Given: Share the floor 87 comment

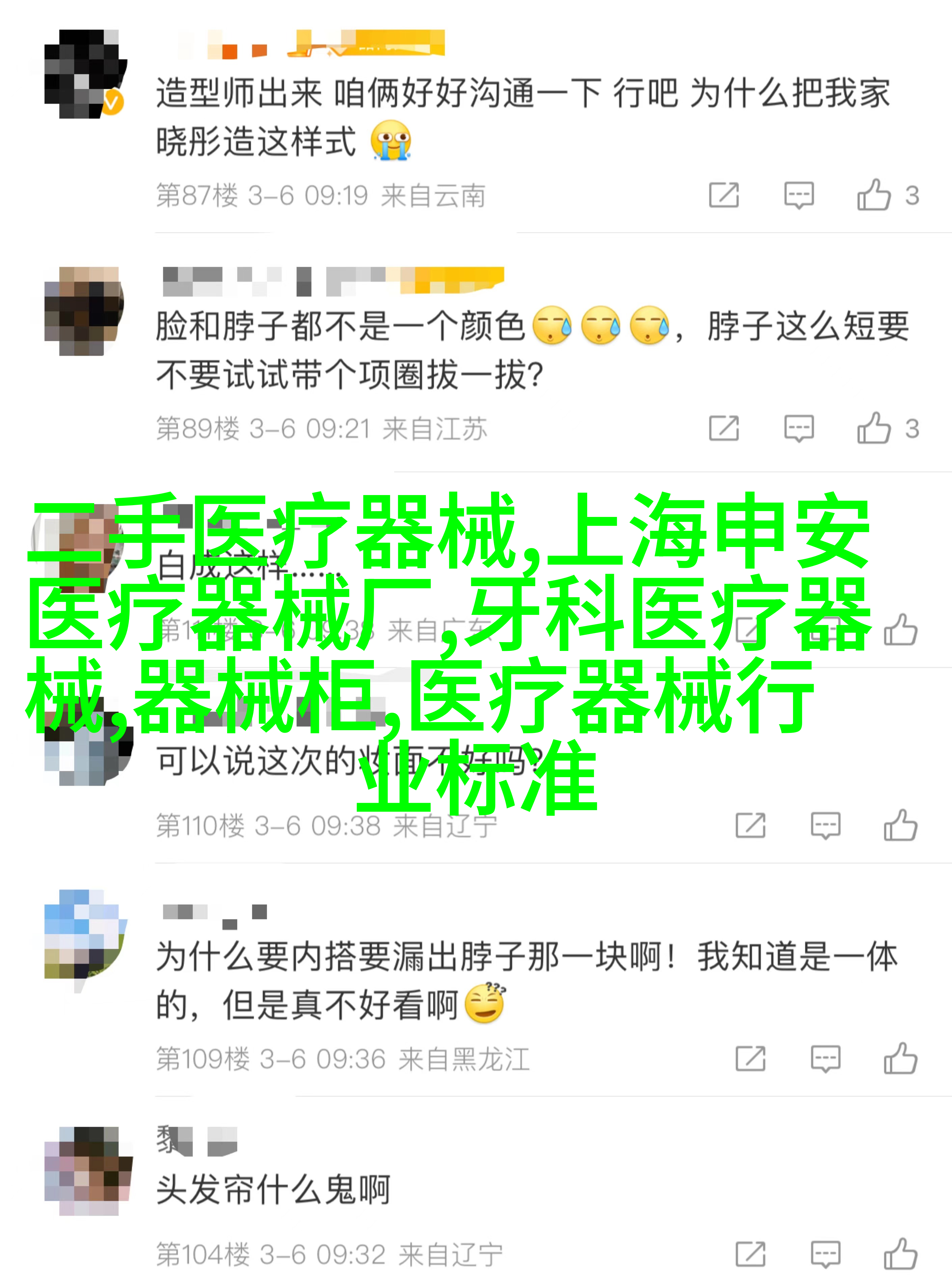Looking at the screenshot, I should (724, 195).
